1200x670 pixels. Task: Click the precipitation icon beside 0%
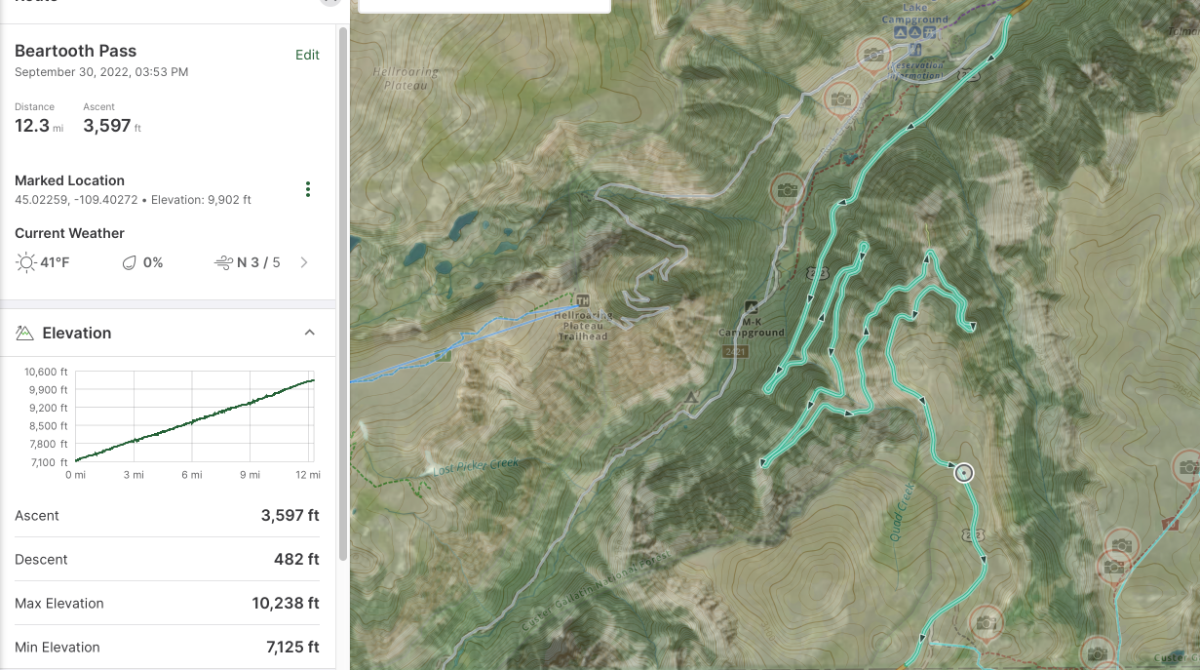coord(128,263)
